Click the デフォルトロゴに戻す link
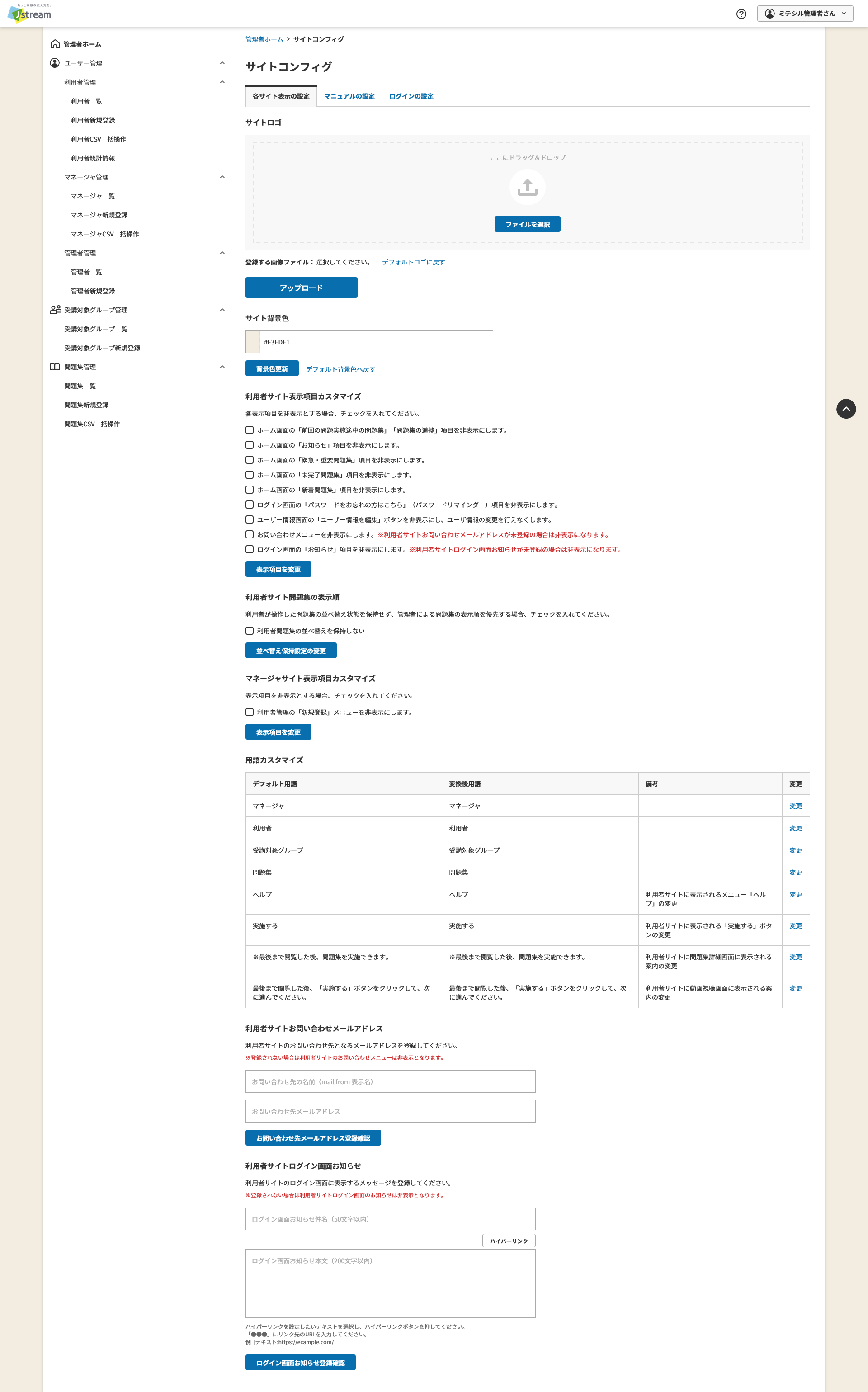The width and height of the screenshot is (868, 1392). [x=413, y=262]
